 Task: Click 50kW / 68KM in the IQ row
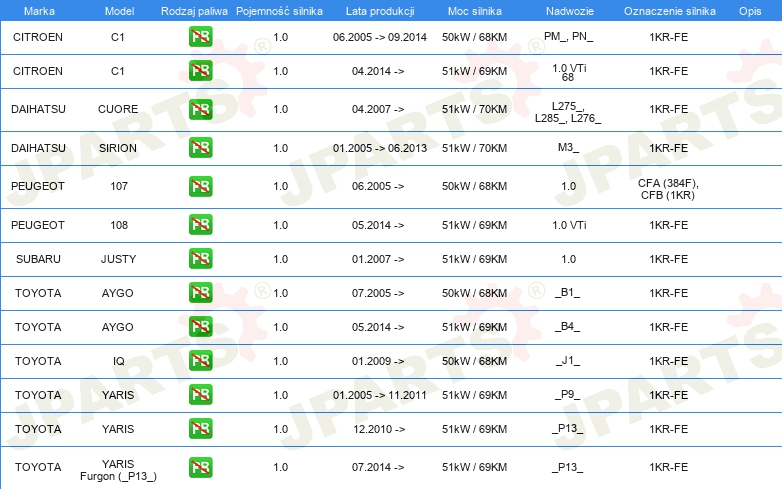(x=474, y=361)
